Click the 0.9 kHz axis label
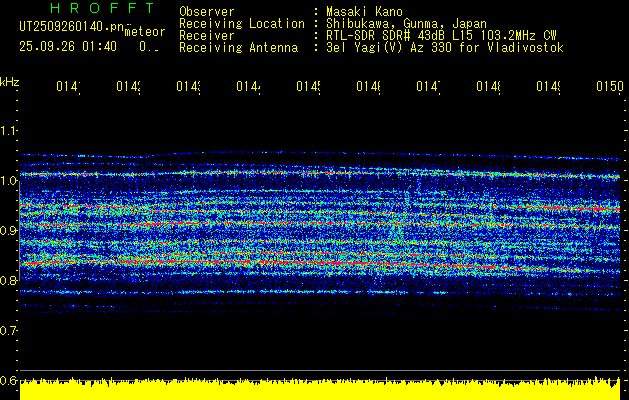The image size is (629, 400). 8,231
